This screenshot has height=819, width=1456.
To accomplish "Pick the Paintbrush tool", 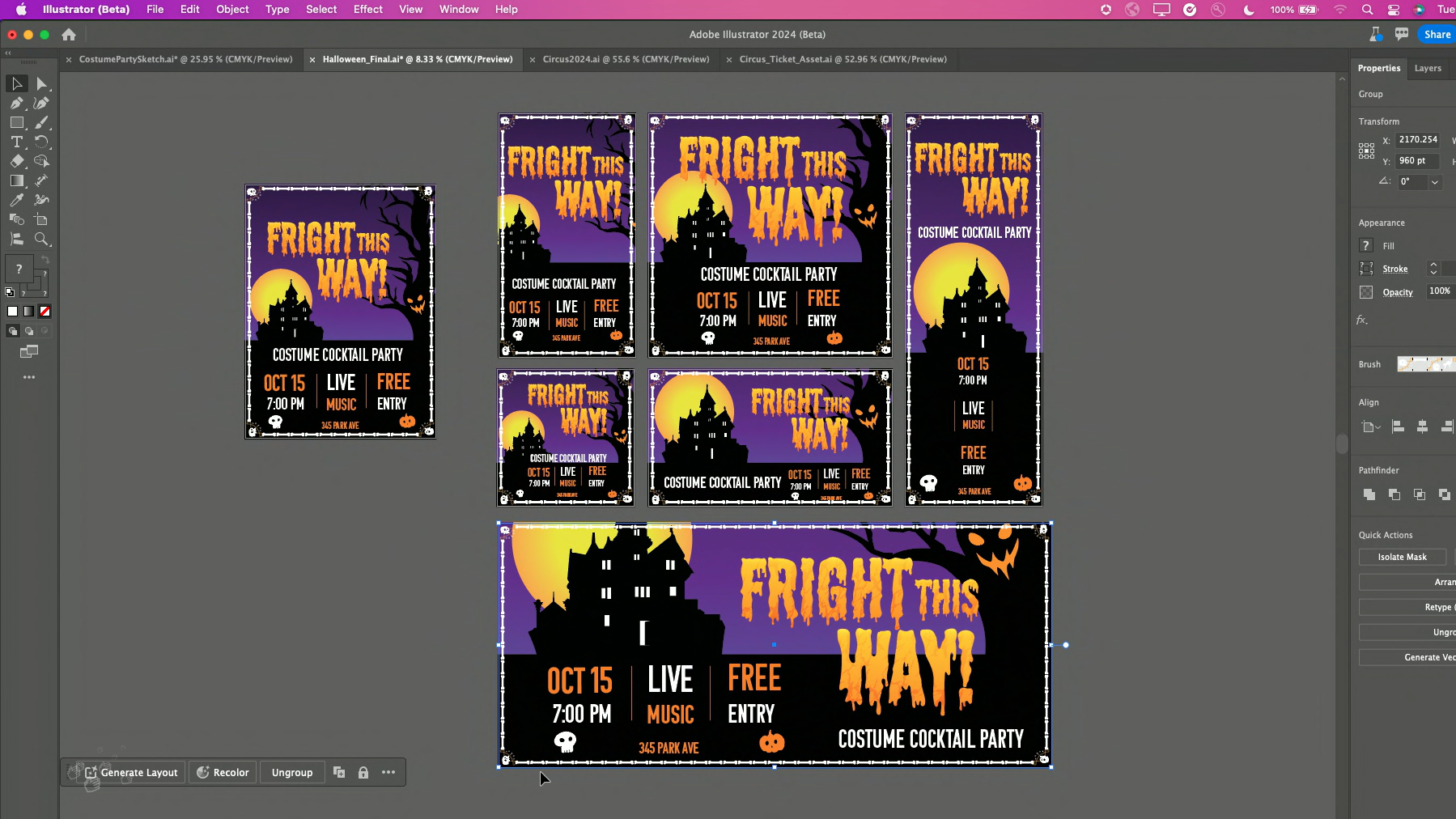I will pos(41,122).
